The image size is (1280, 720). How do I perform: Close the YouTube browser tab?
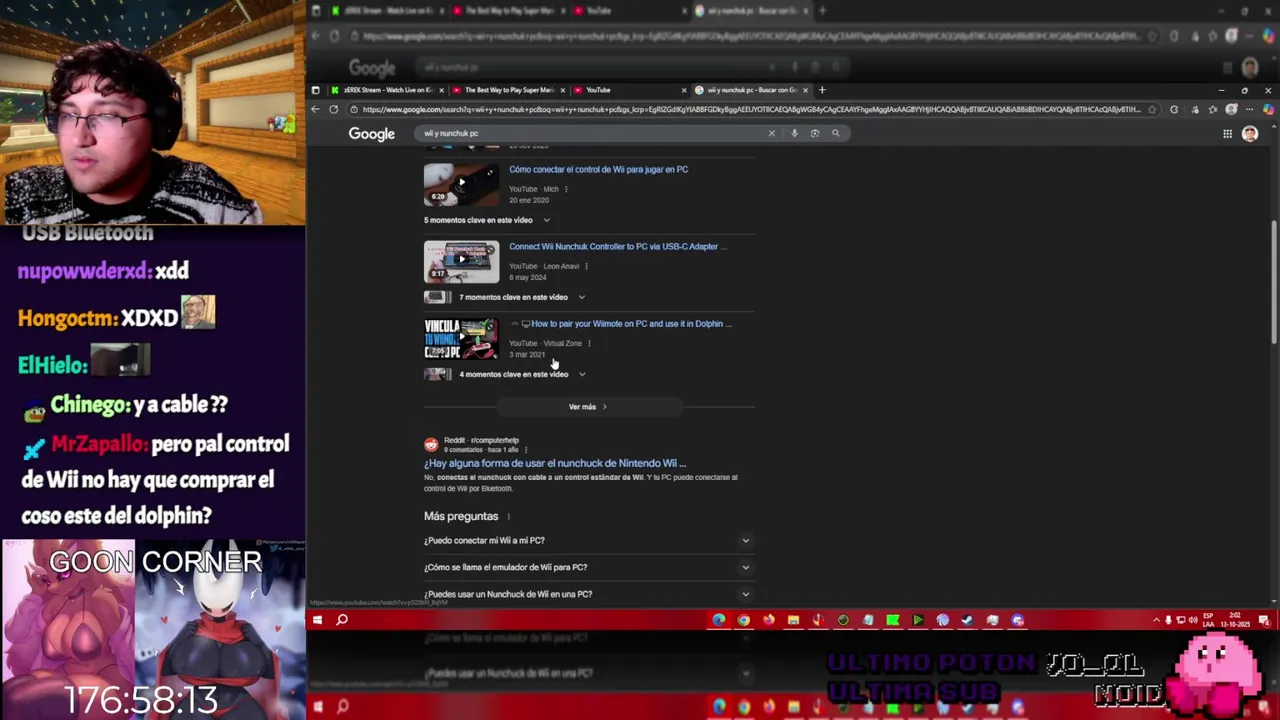coord(684,90)
